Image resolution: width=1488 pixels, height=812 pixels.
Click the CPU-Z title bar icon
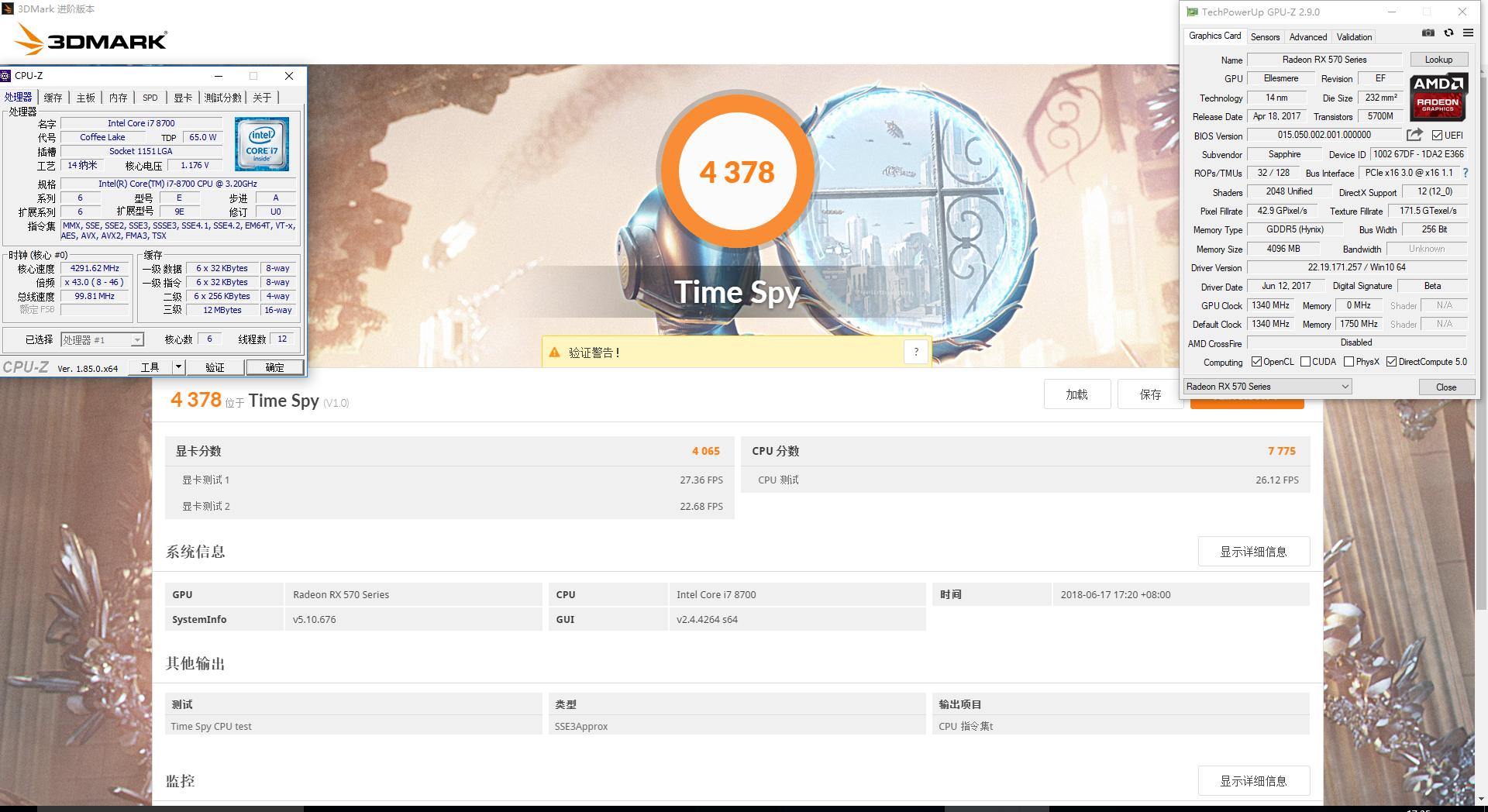(6, 76)
